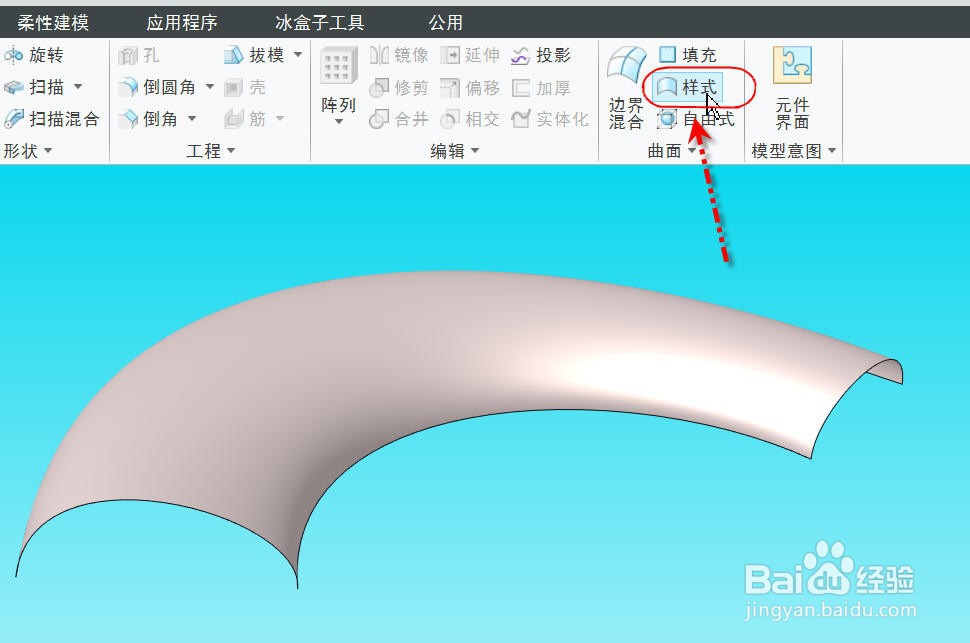Open the 自由式 (Freestyle) tool
The width and height of the screenshot is (970, 643).
click(x=696, y=119)
